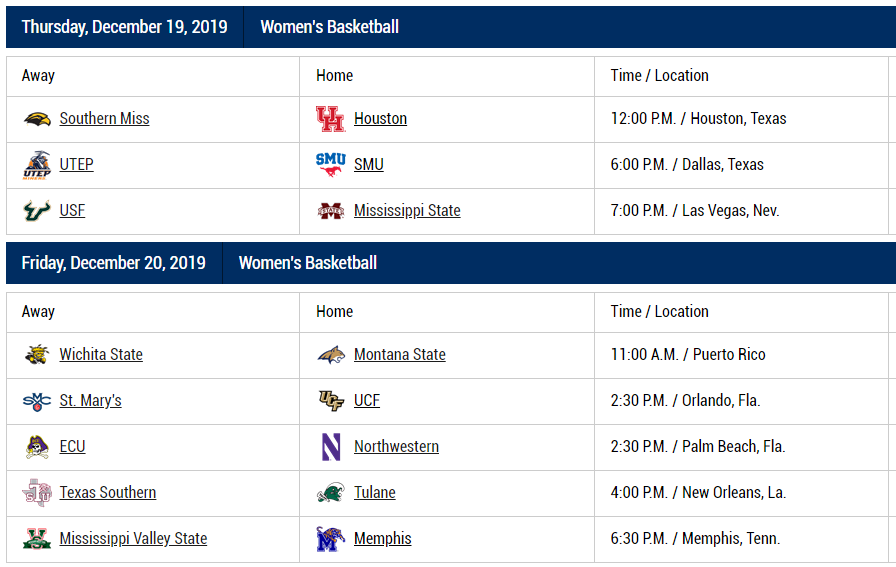Visit the Northwestern team link
Screen dimensions: 896x567
click(397, 446)
